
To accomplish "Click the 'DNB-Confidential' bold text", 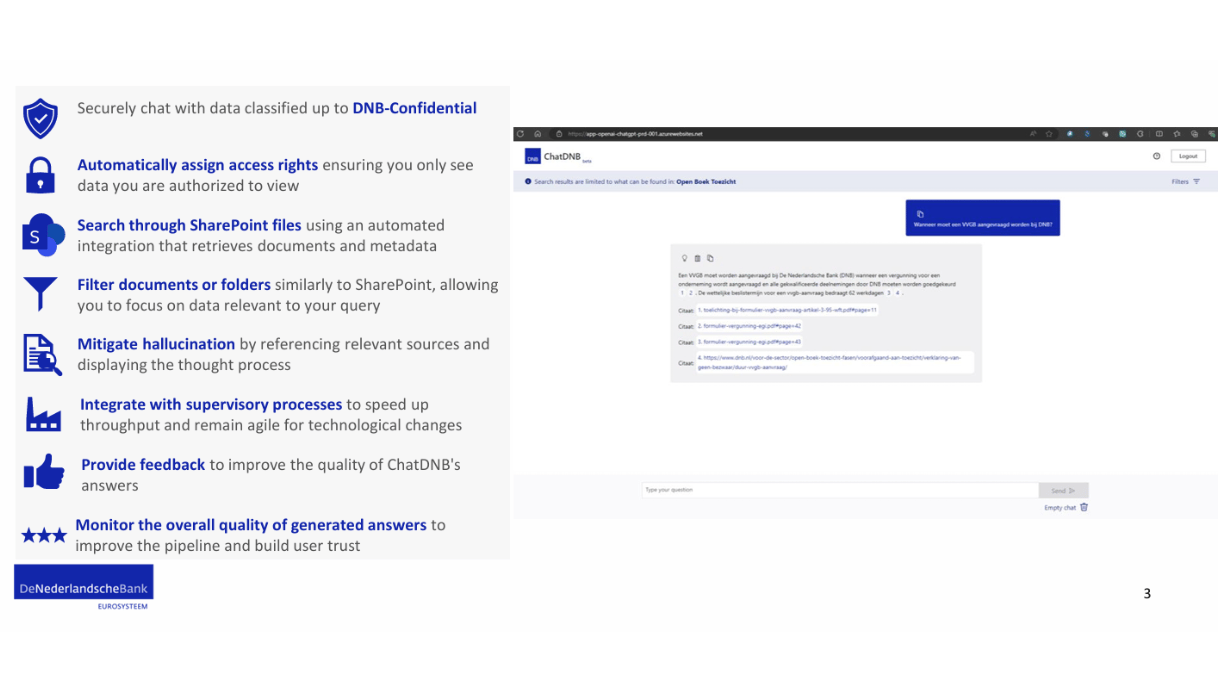I will [x=415, y=108].
